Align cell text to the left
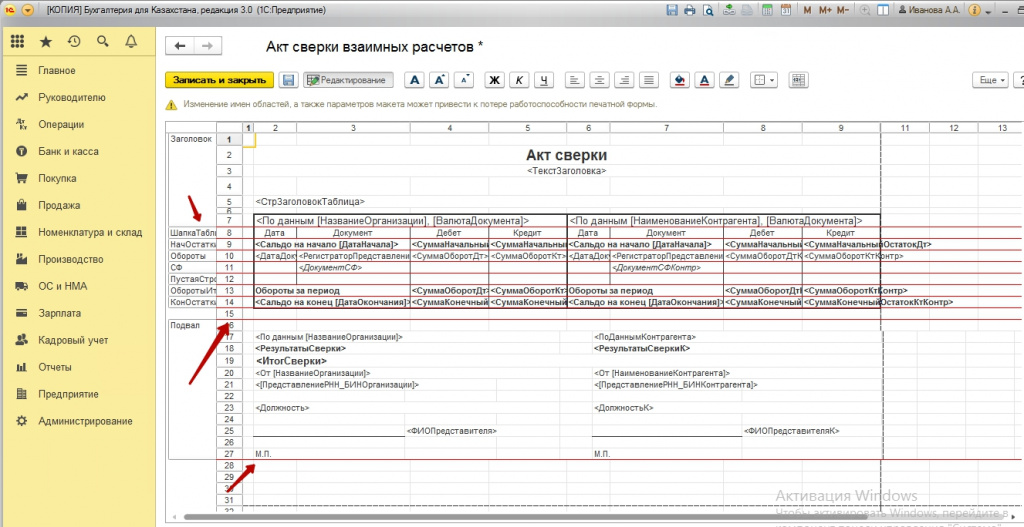 (575, 80)
